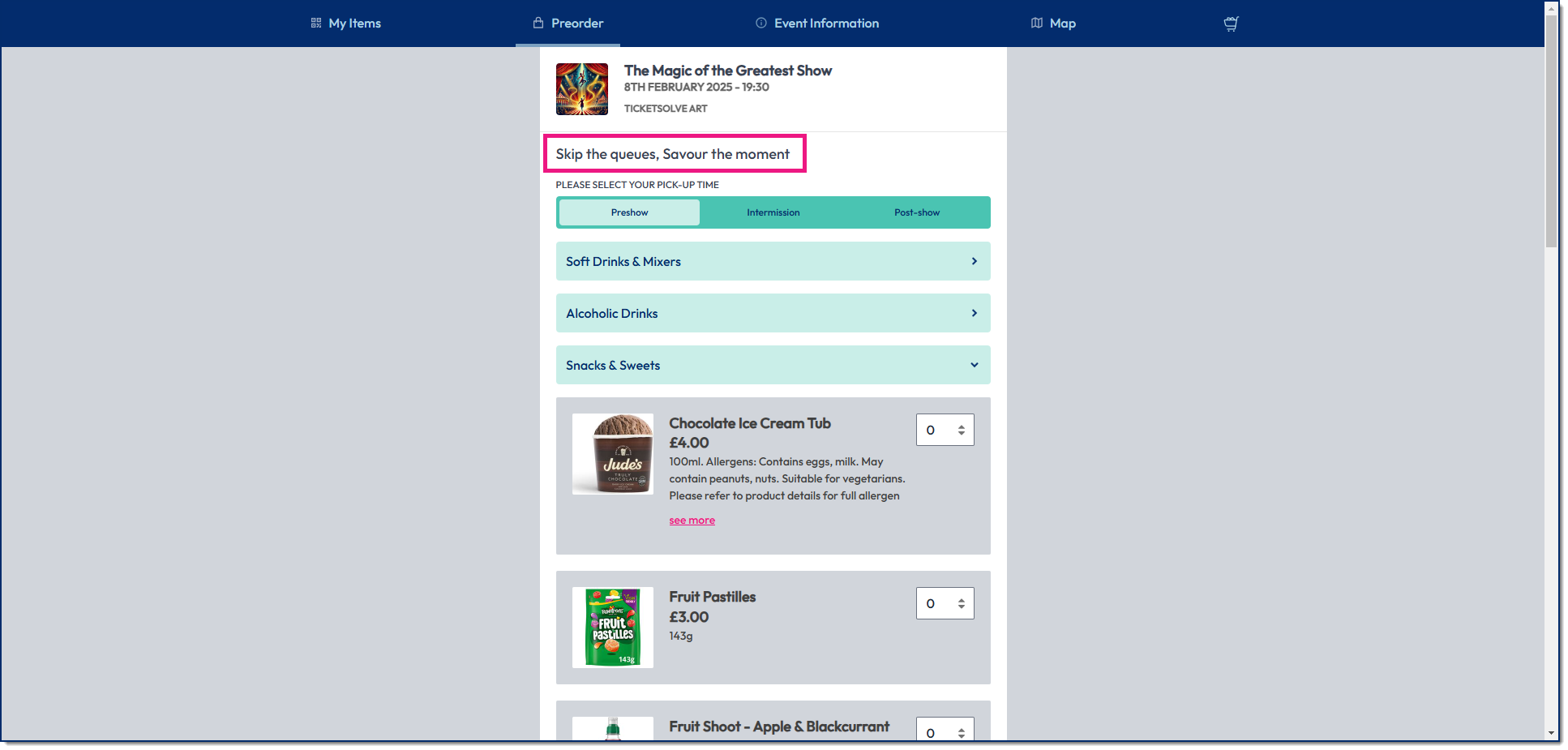Open the shopping basket icon
Viewport: 1568px width, 750px height.
click(x=1231, y=24)
